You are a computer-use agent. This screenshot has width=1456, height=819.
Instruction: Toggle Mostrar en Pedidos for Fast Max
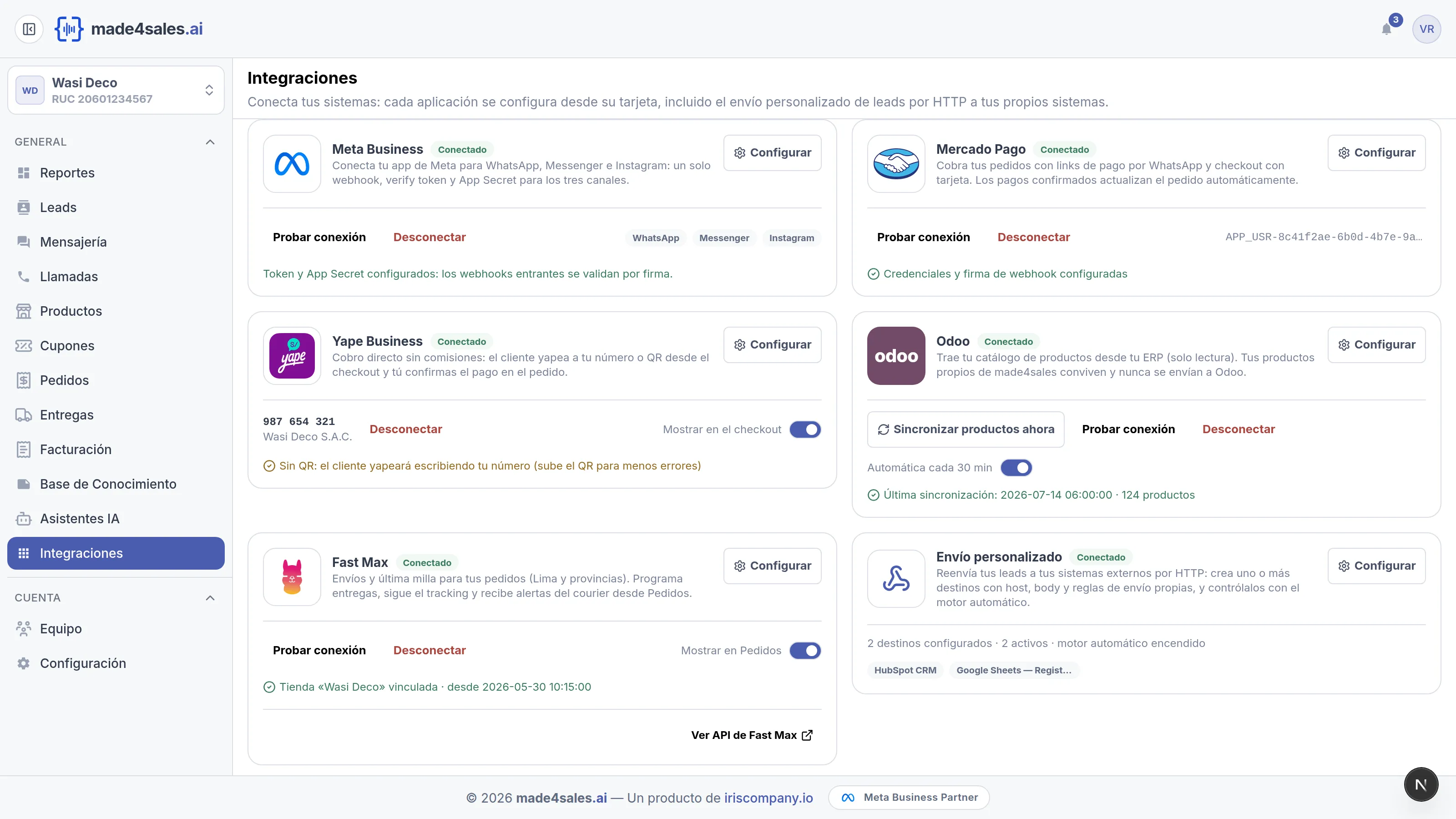[805, 651]
